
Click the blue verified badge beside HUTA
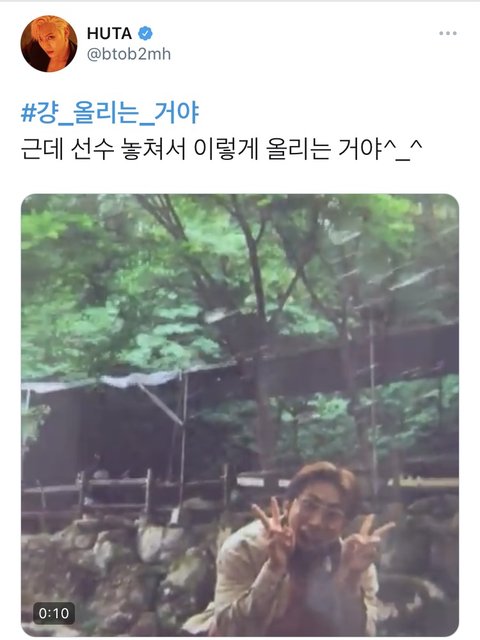point(145,33)
